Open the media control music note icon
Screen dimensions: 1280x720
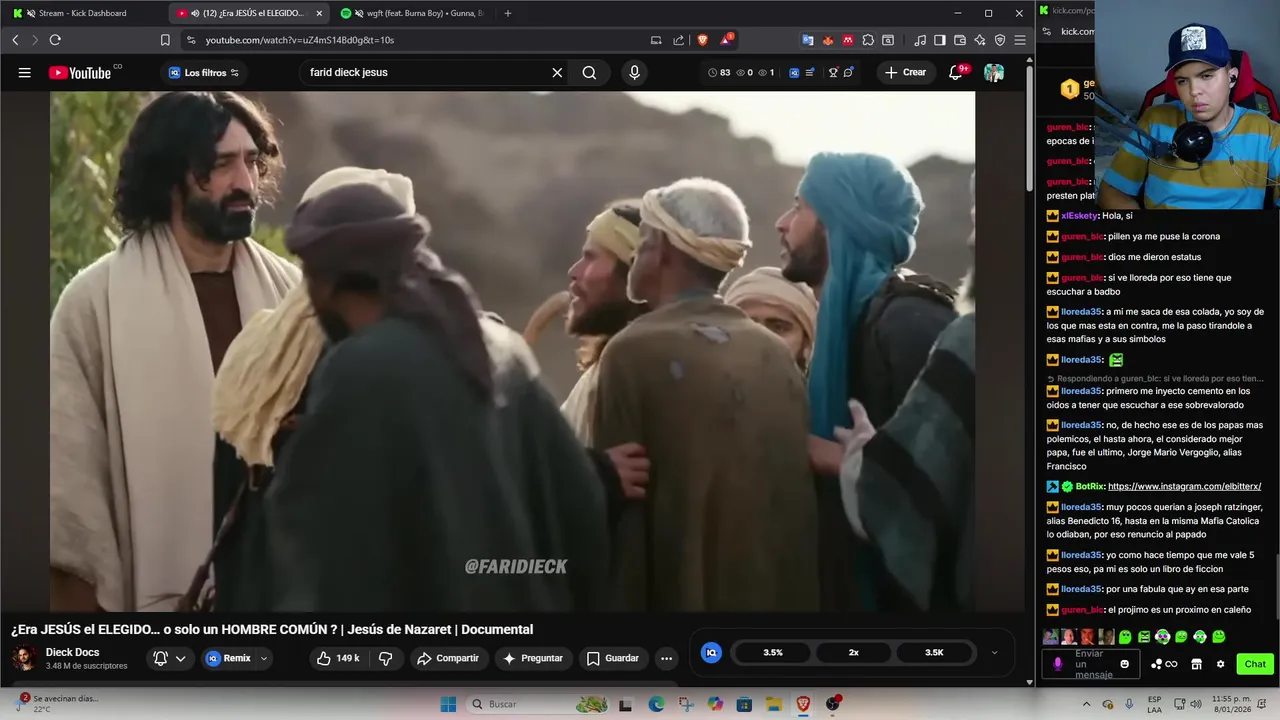coord(920,40)
